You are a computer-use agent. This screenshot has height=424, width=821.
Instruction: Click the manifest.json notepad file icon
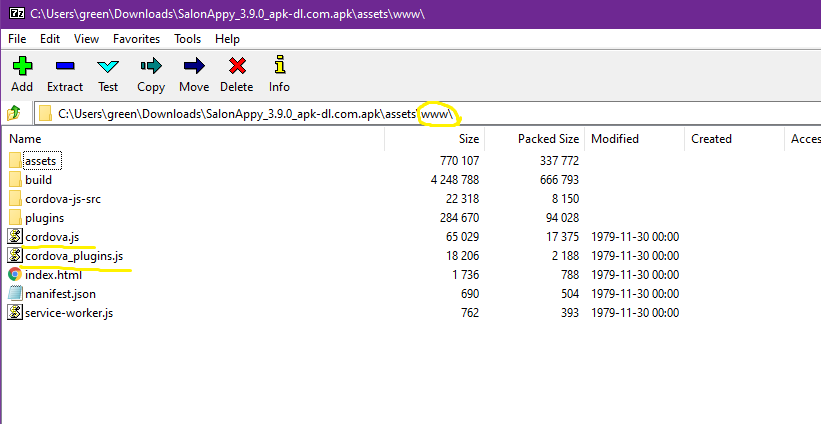click(x=15, y=293)
